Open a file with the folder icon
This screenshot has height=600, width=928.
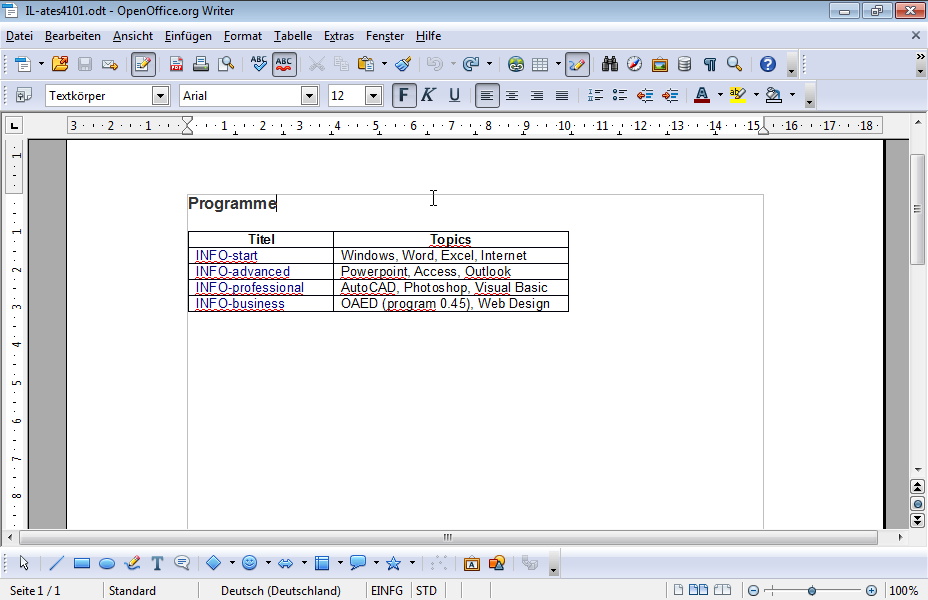[60, 64]
